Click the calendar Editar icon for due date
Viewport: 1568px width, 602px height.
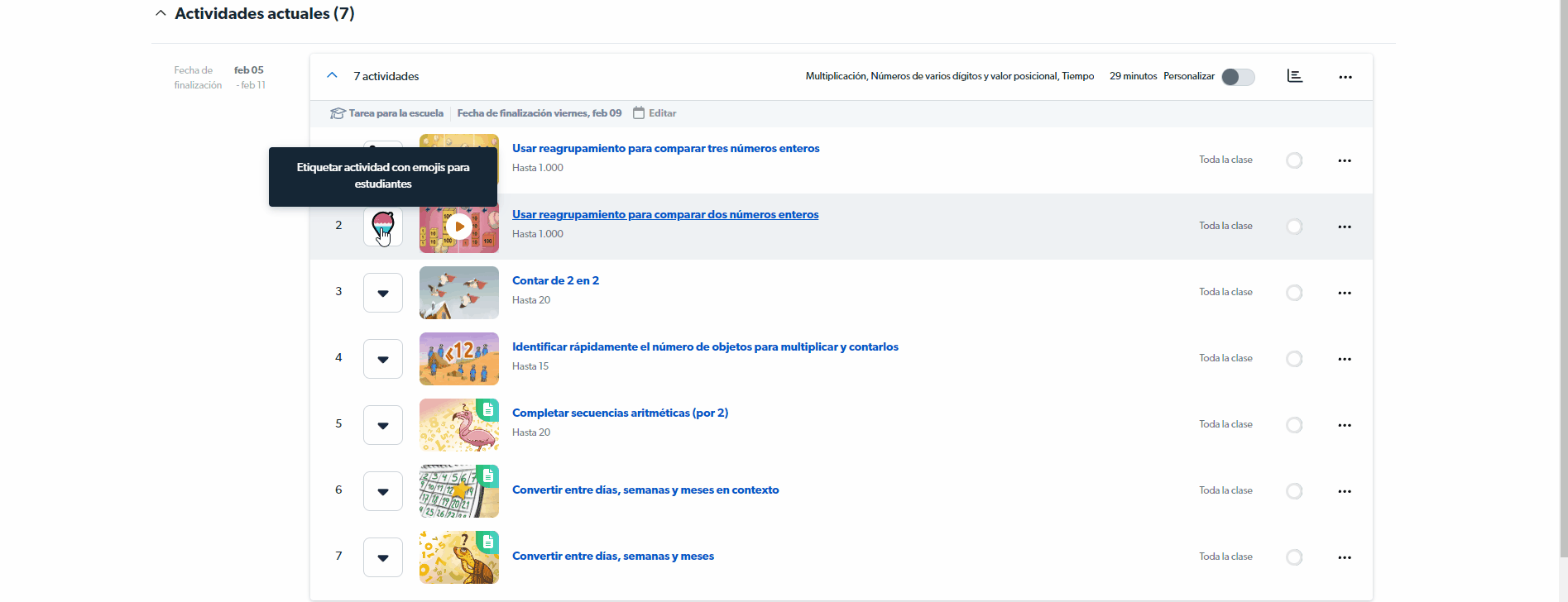639,113
